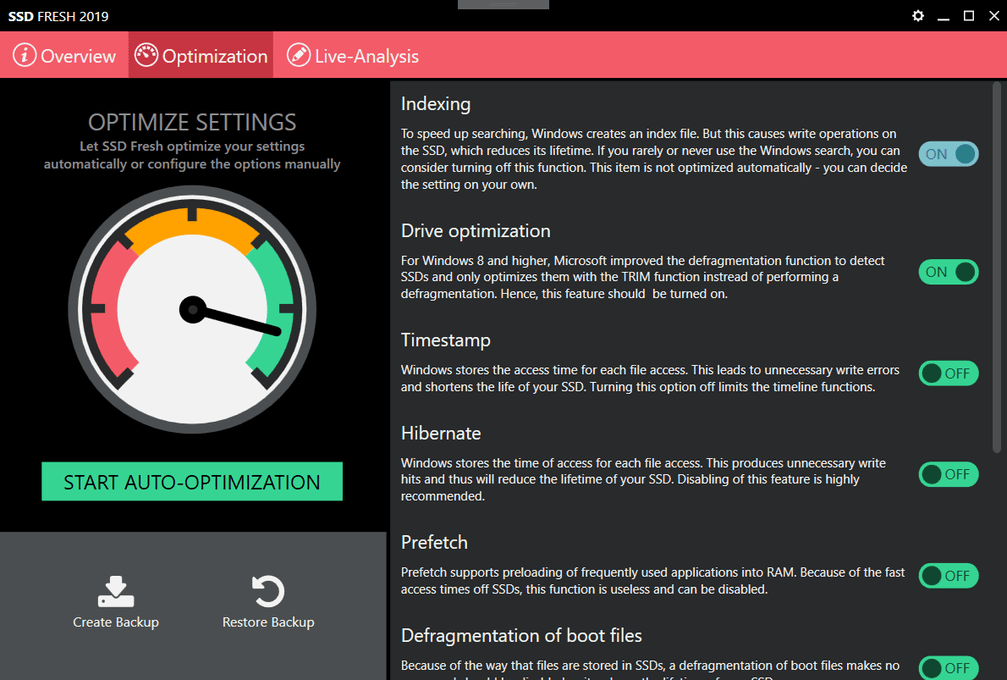Click the Create Backup label

(116, 622)
